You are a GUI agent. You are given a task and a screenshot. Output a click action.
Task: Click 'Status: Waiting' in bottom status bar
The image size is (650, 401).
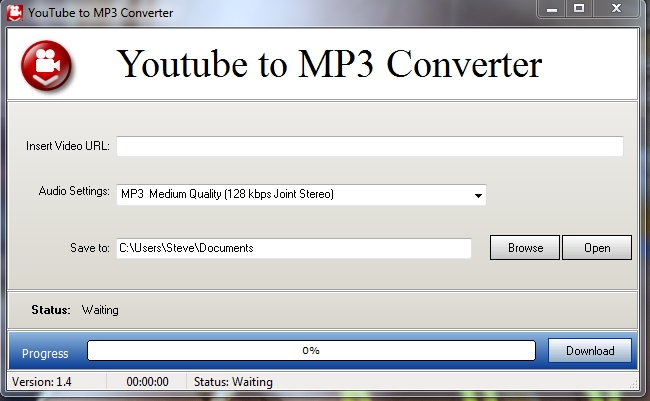[233, 382]
